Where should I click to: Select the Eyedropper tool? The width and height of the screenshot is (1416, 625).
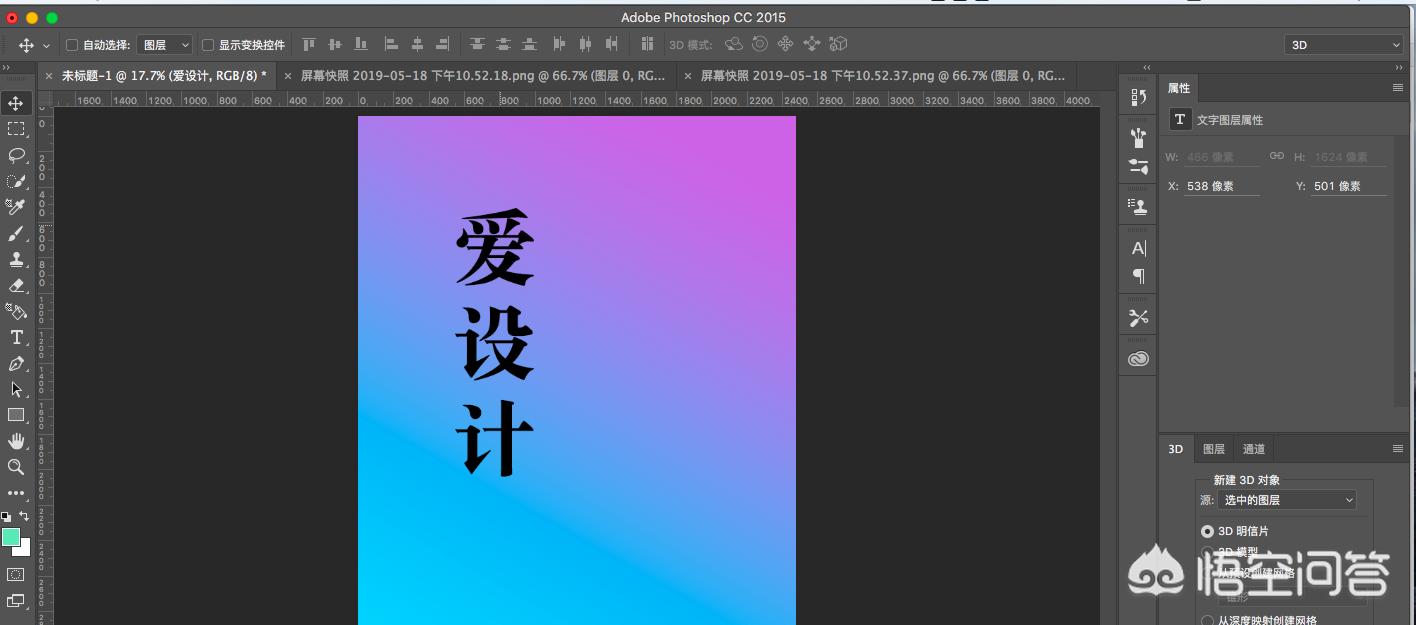(x=14, y=206)
